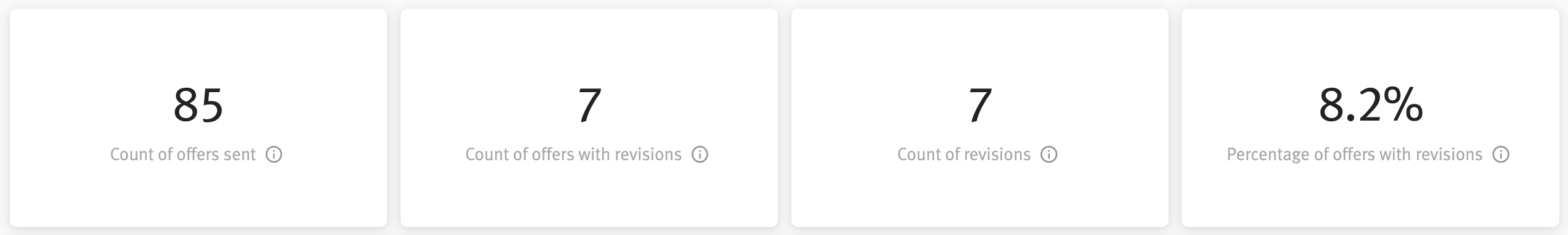Open the third card, Count of revisions

(980, 117)
